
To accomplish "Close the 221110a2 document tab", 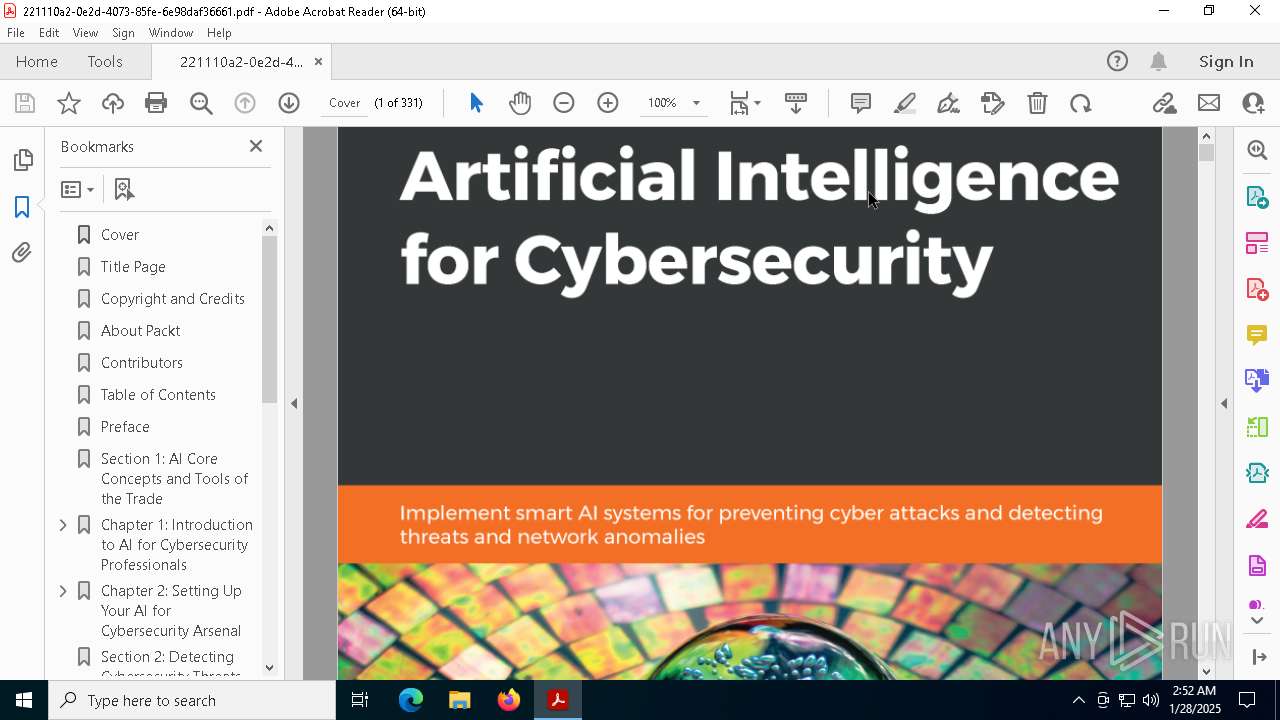I will [x=318, y=61].
